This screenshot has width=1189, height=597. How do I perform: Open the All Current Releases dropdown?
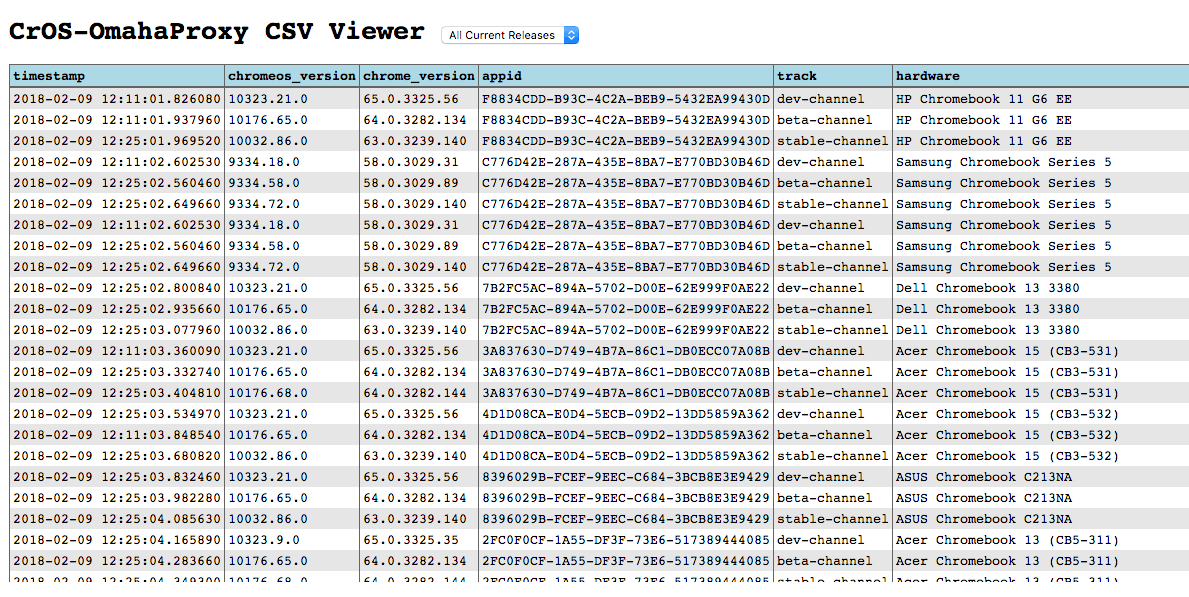[510, 35]
